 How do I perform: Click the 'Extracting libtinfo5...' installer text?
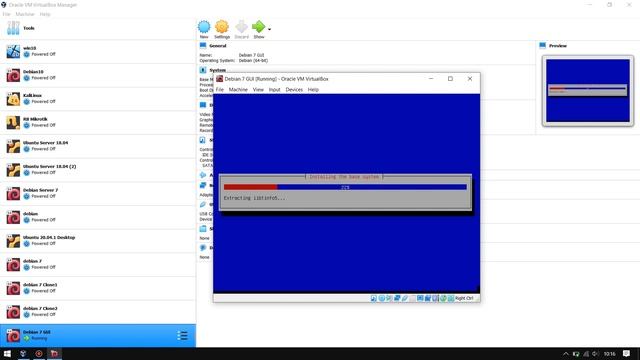254,198
